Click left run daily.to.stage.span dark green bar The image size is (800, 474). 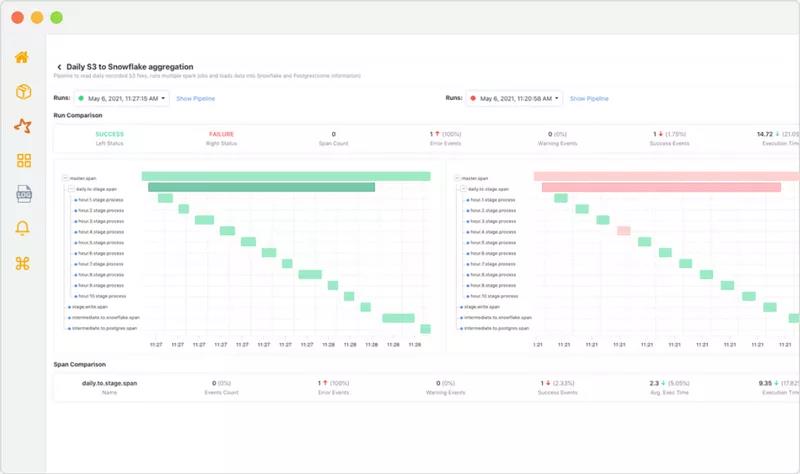tap(261, 187)
